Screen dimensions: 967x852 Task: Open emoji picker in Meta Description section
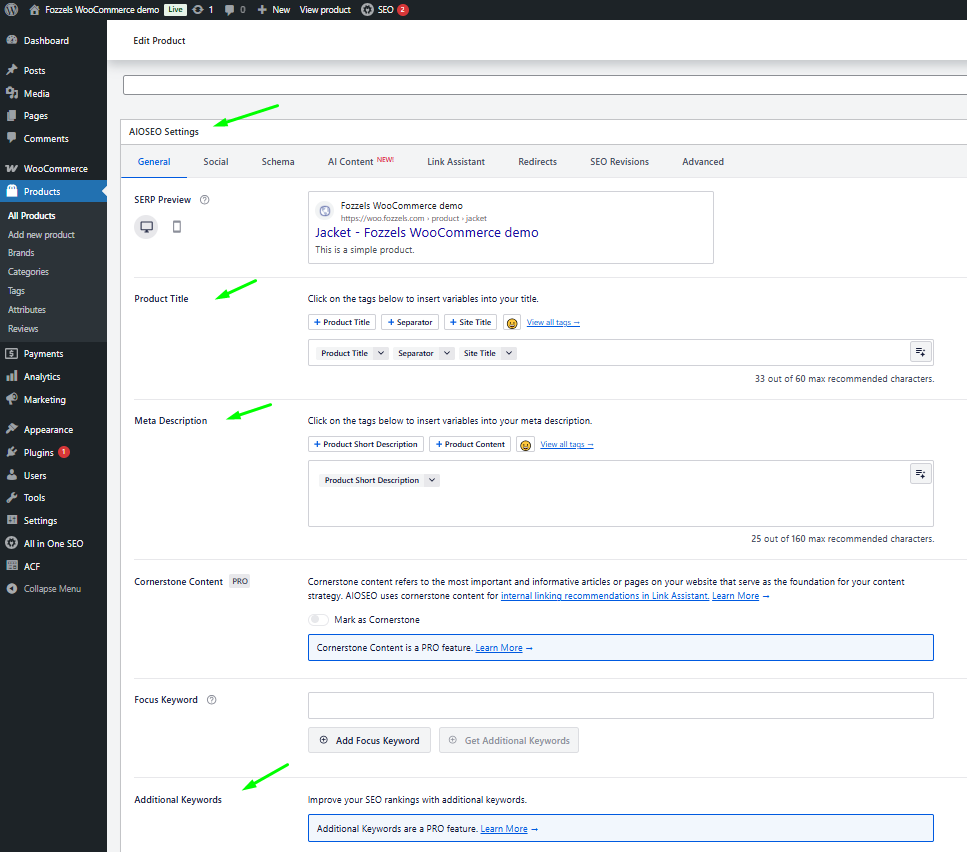[525, 444]
